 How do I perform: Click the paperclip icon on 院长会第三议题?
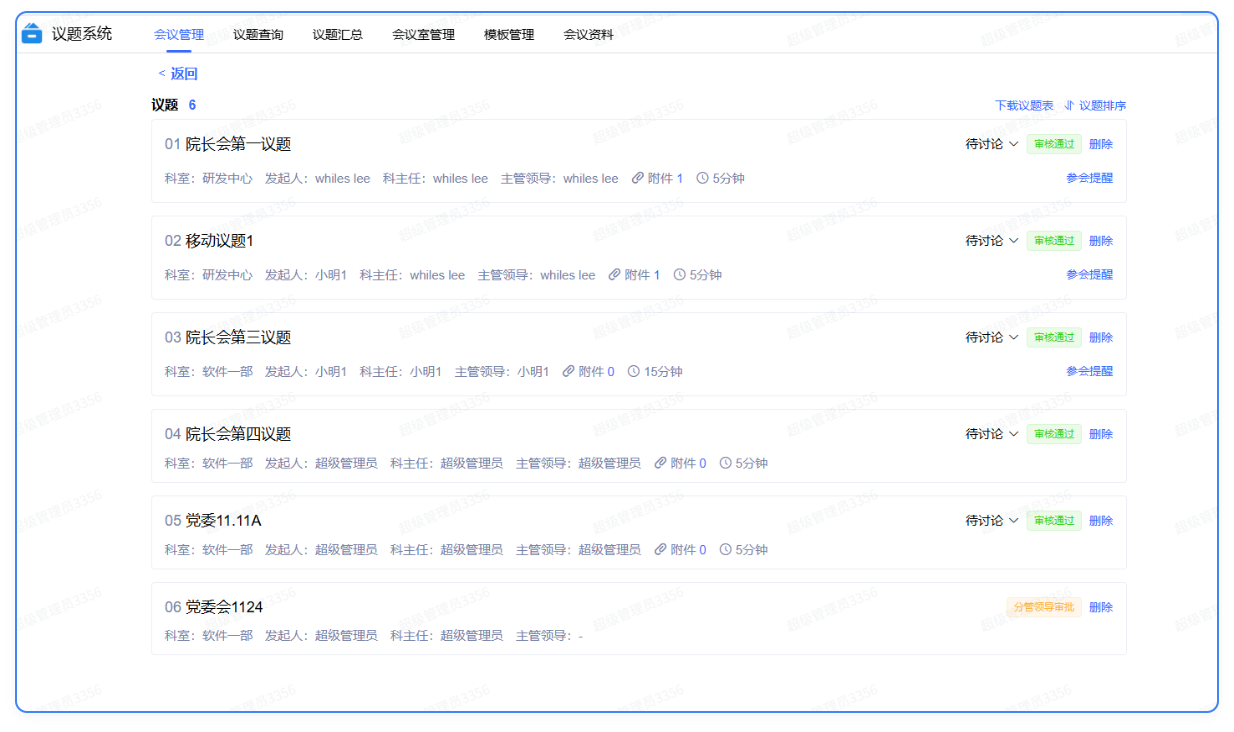point(569,371)
